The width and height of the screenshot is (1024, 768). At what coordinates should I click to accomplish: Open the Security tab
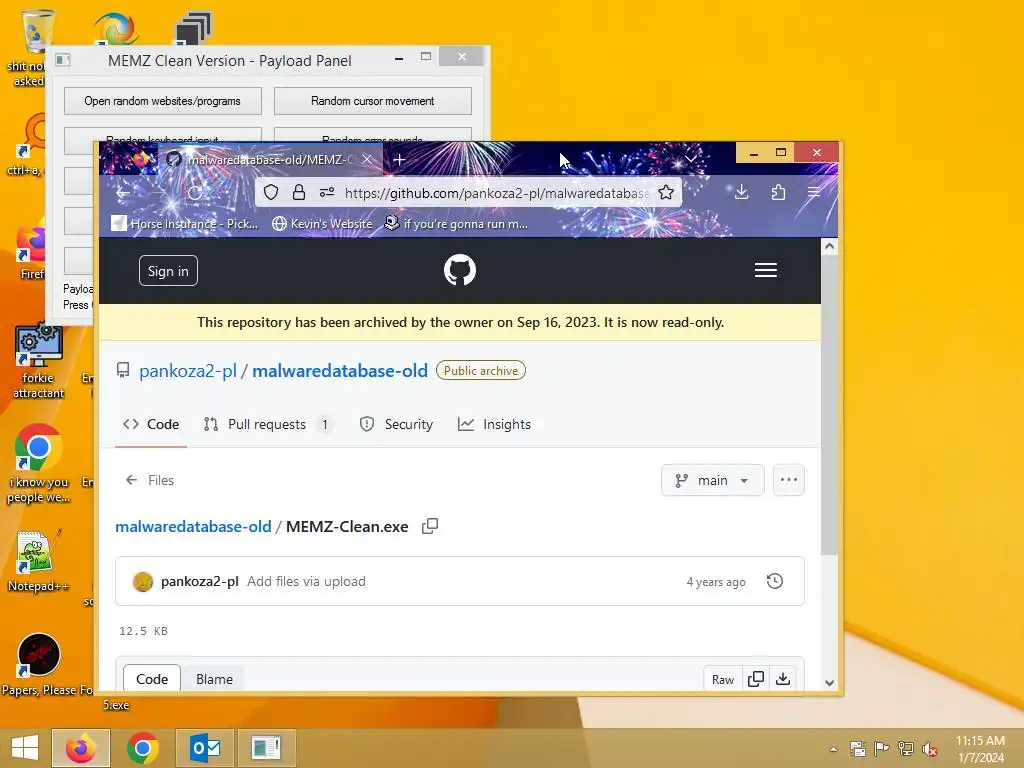pos(396,424)
